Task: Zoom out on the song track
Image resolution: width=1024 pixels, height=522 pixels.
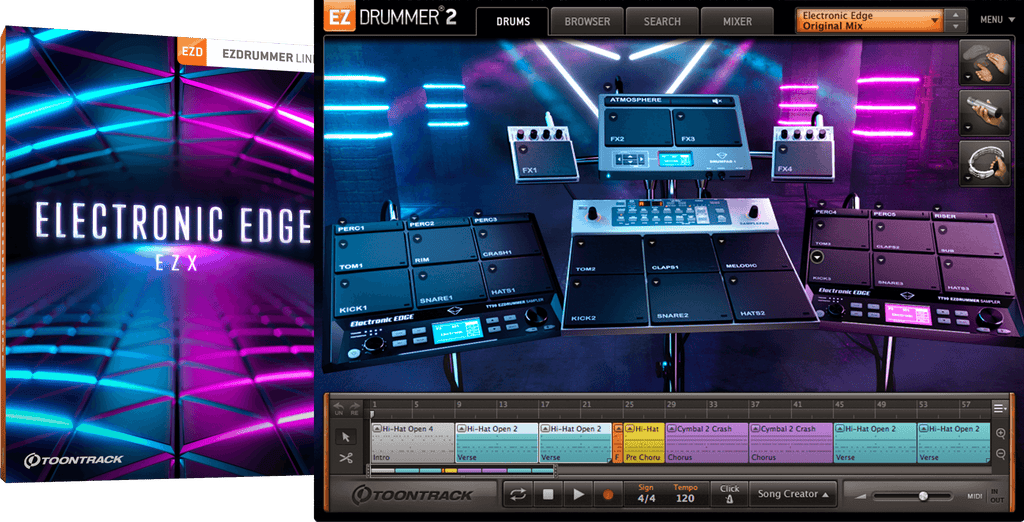Action: (x=1000, y=454)
